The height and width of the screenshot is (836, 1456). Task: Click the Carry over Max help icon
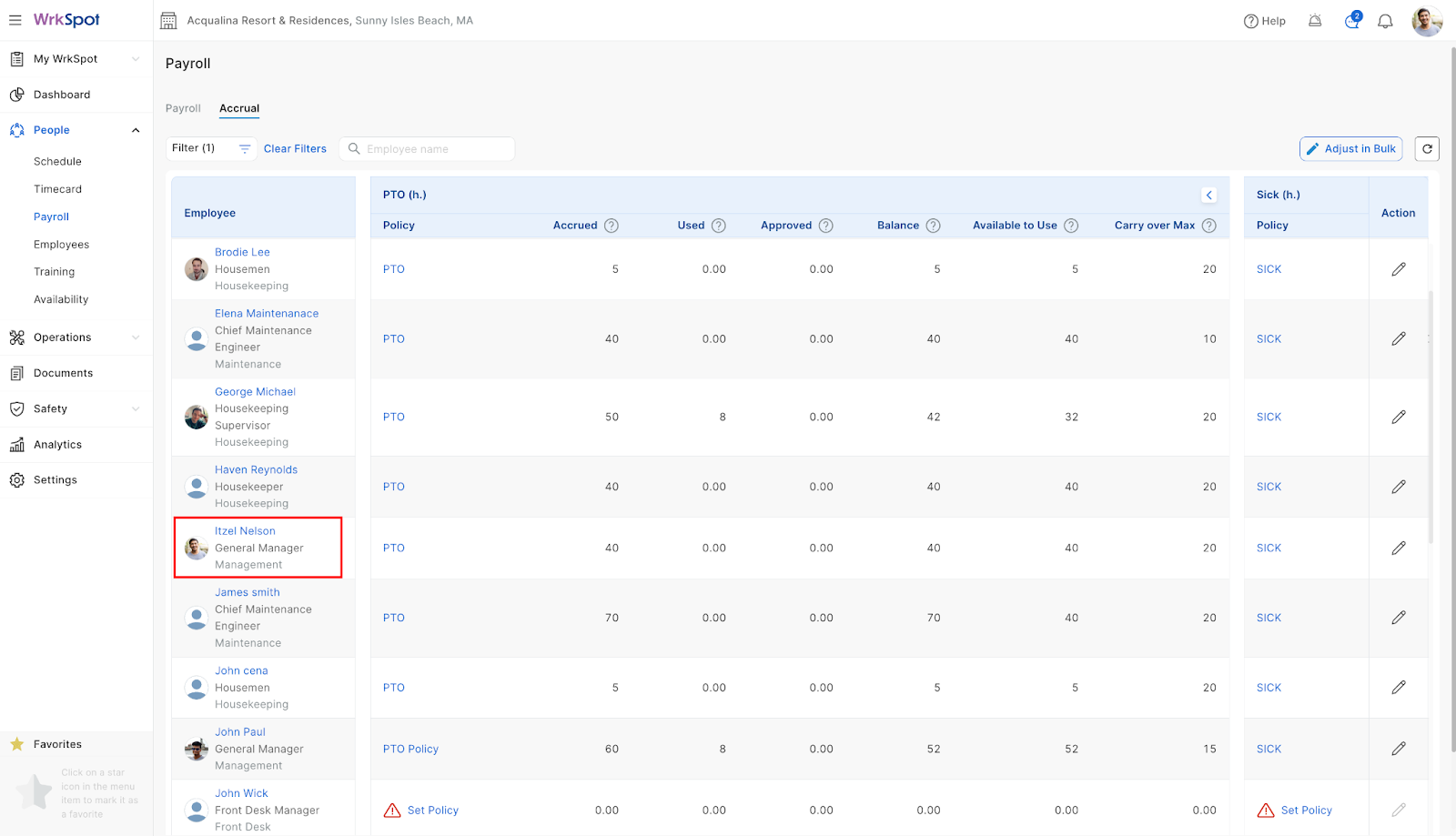coord(1208,226)
